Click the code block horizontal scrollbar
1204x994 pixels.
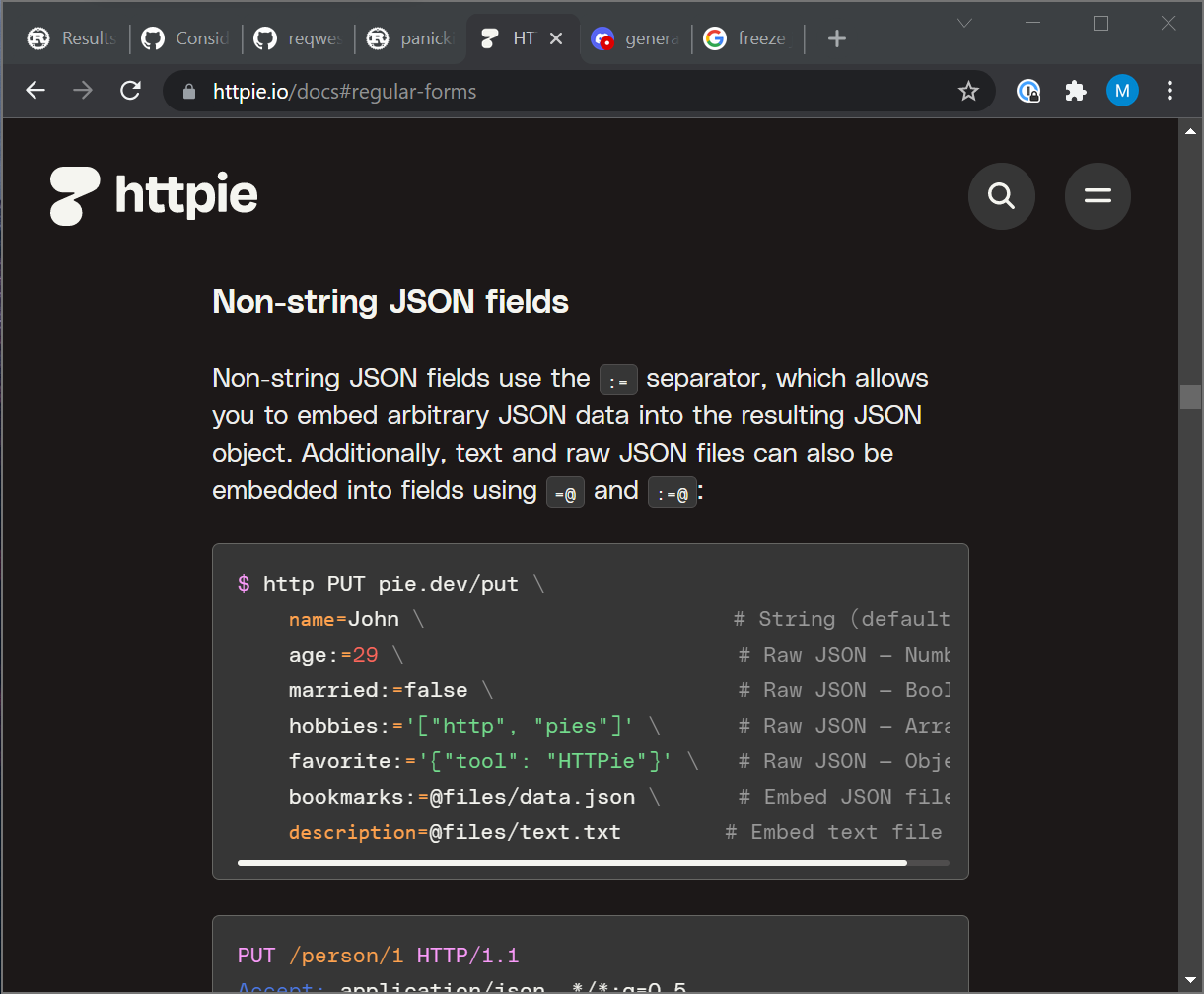pos(572,863)
